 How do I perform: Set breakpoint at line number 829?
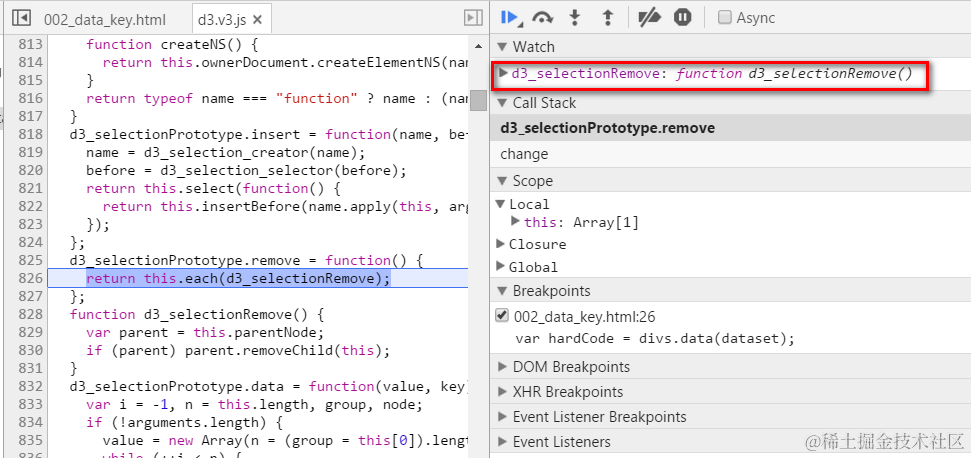pyautogui.click(x=30, y=332)
